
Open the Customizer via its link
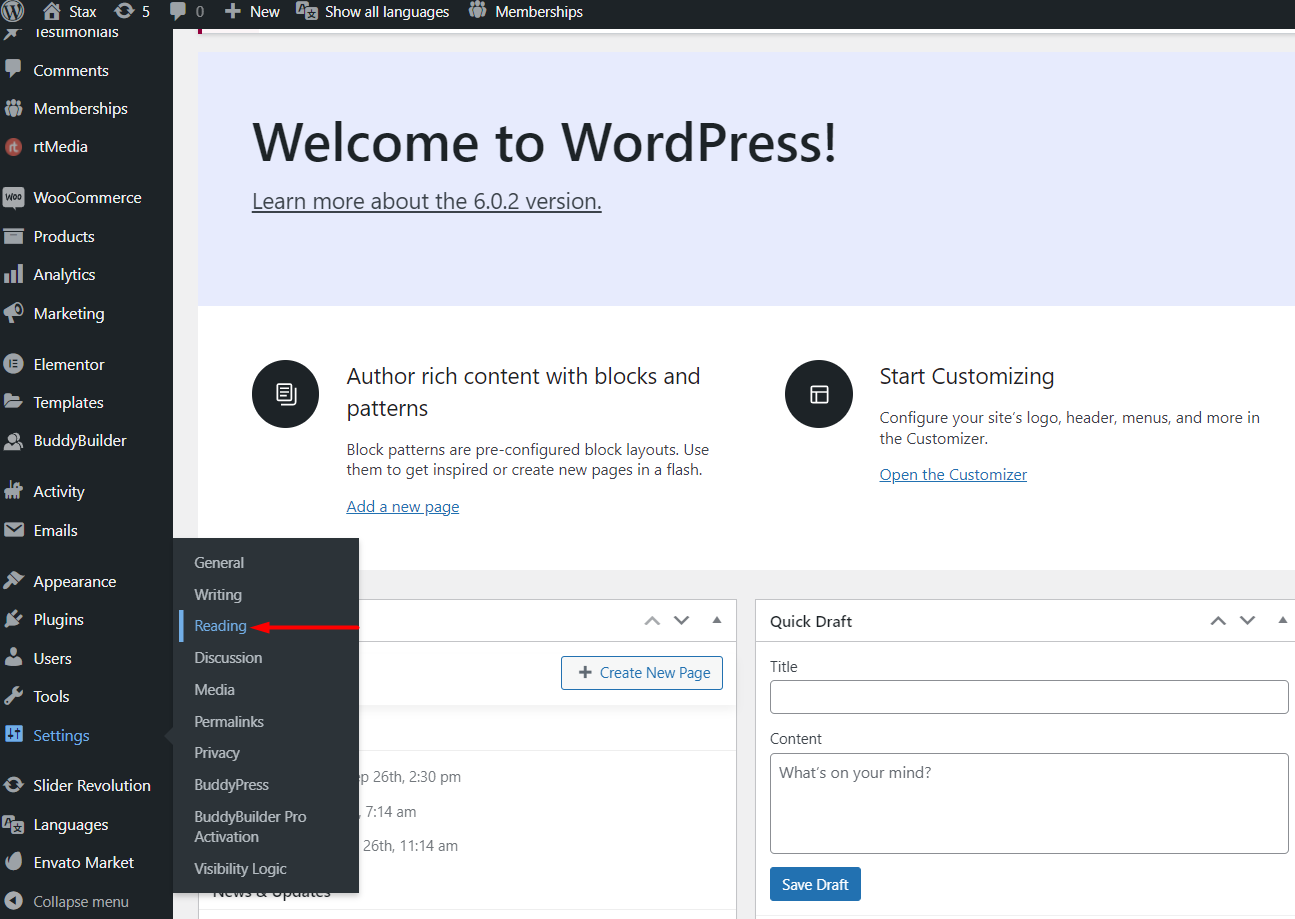tap(952, 474)
